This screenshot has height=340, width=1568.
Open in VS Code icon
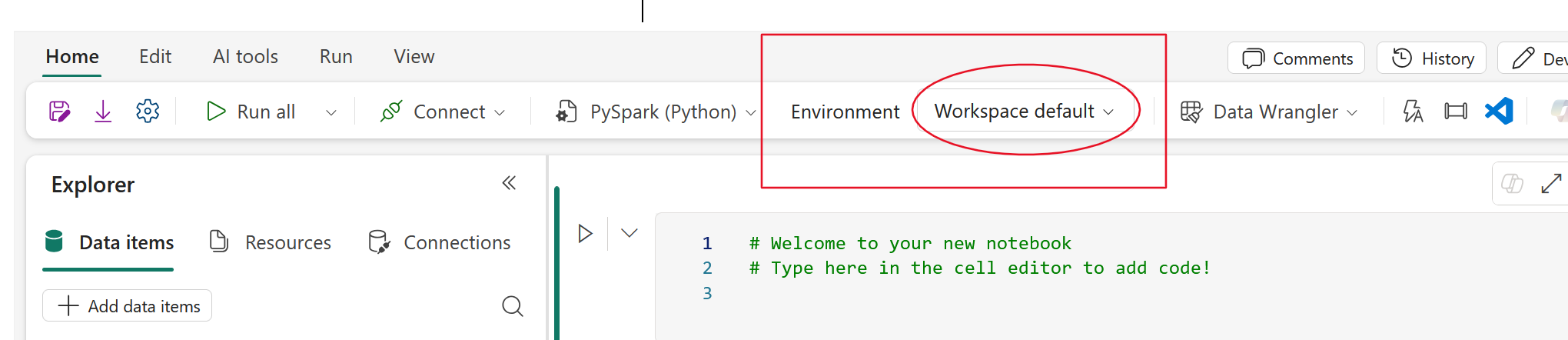(1499, 112)
